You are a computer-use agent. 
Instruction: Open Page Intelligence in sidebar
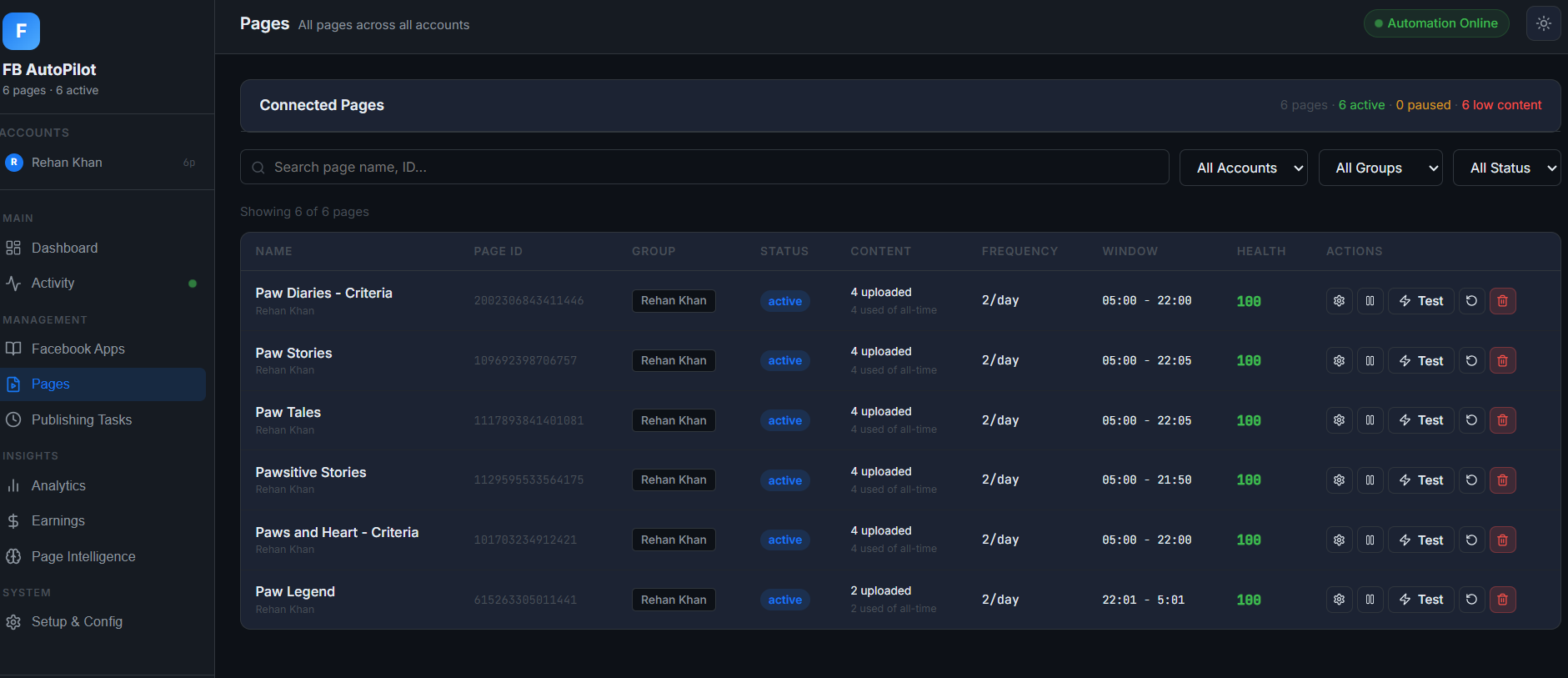[103, 556]
